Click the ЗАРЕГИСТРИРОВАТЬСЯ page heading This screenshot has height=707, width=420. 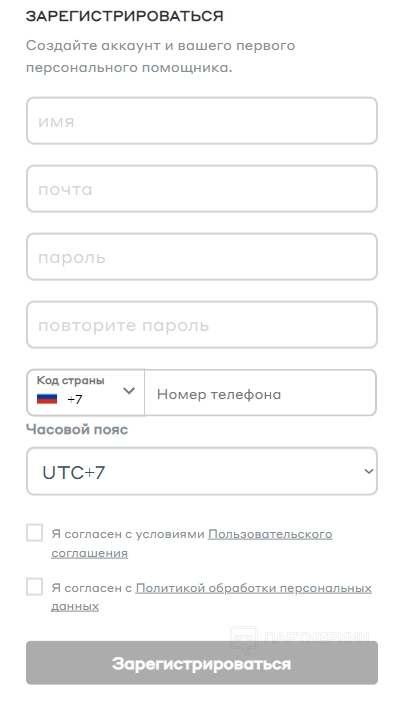coord(125,16)
